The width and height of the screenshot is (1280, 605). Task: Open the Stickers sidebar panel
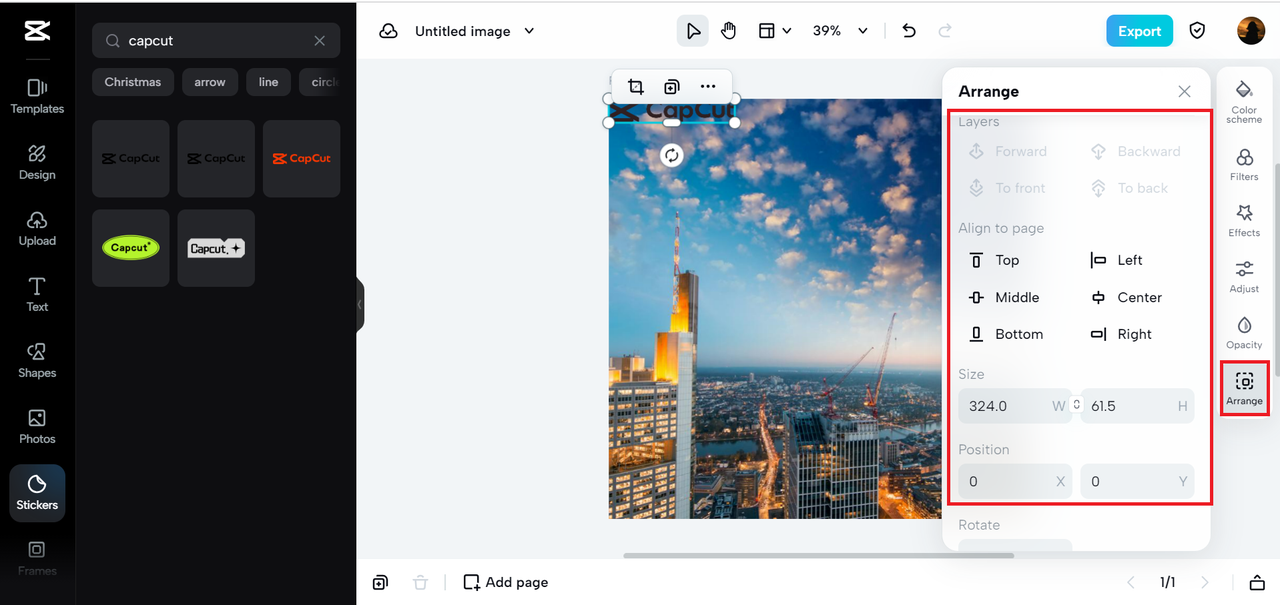coord(37,493)
